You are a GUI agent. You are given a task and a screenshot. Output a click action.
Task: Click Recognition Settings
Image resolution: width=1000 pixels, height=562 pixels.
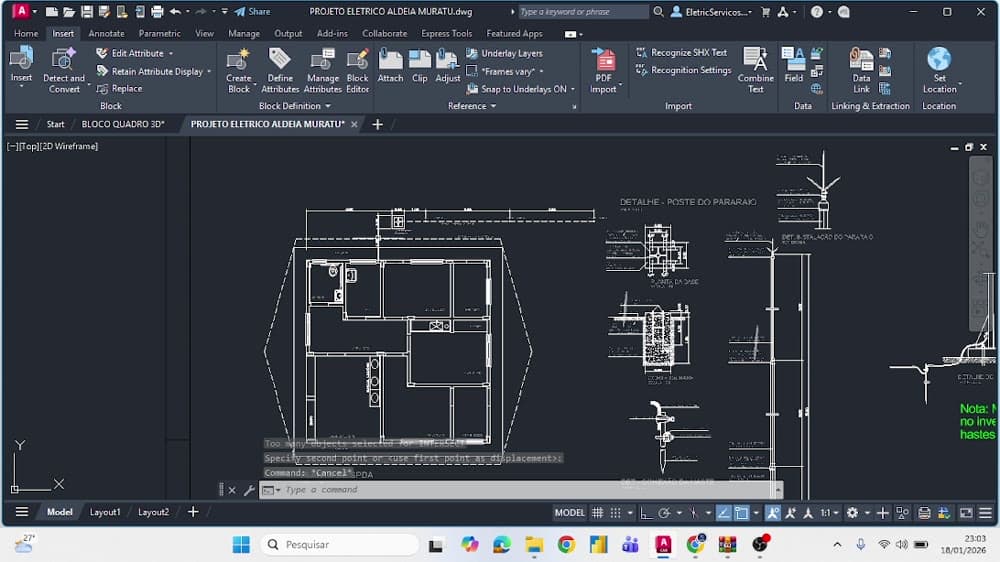(684, 70)
